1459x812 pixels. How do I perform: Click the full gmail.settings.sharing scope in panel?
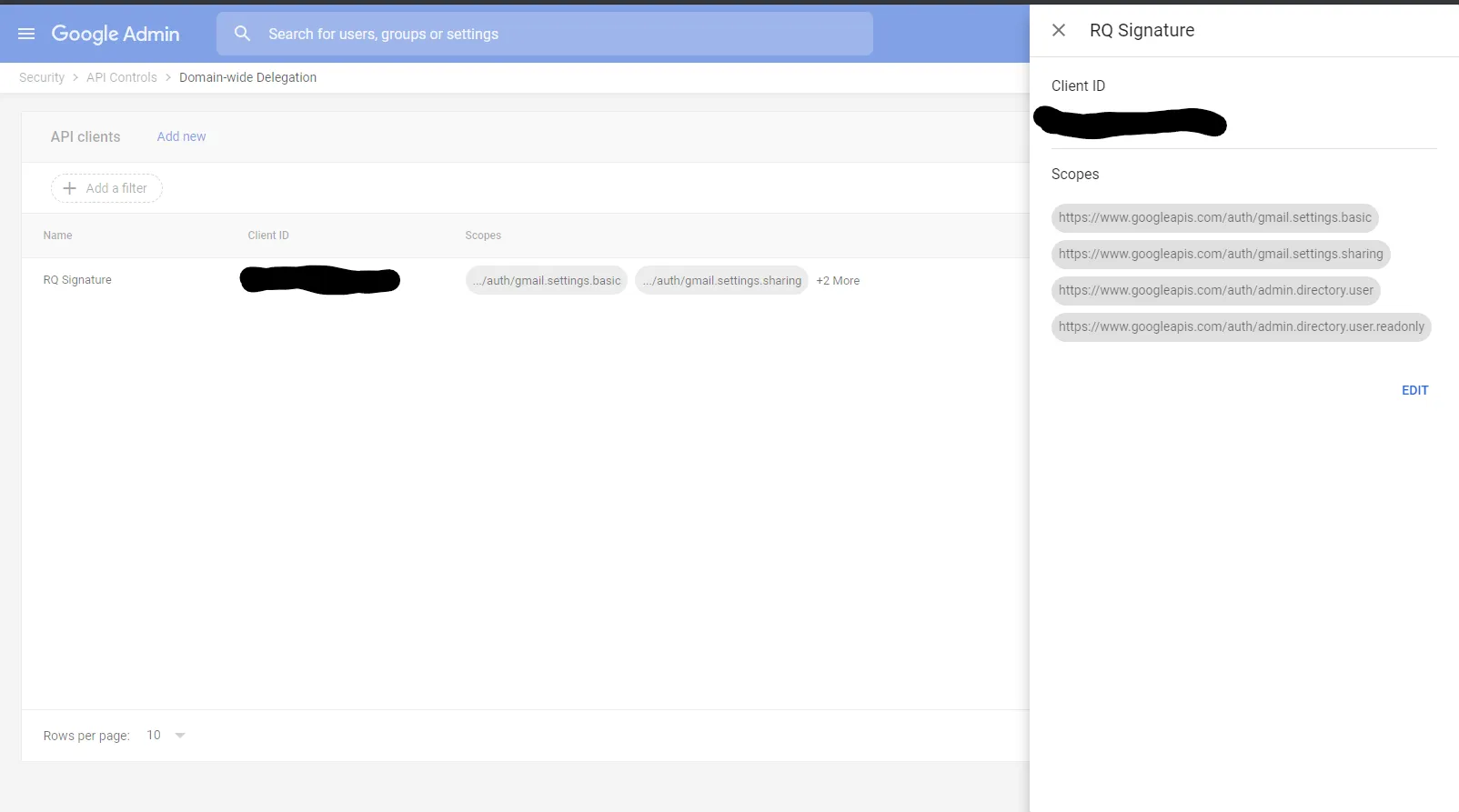pyautogui.click(x=1221, y=255)
